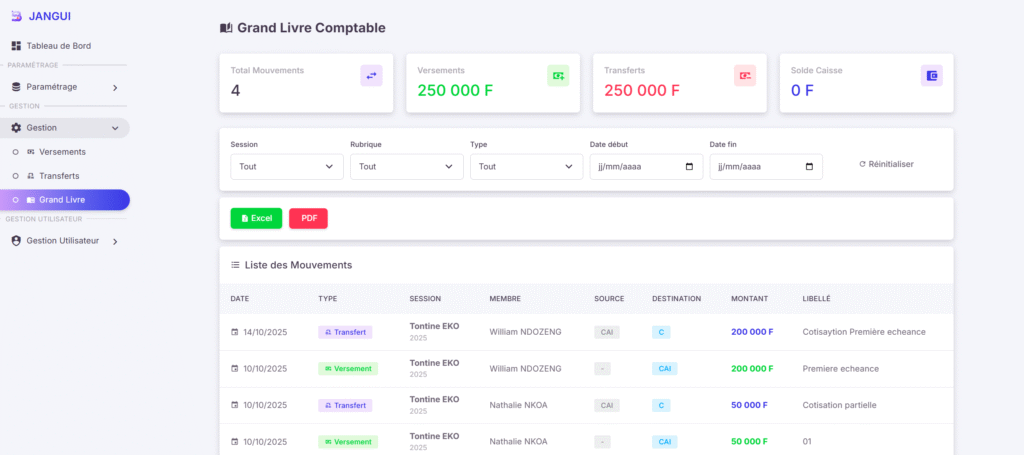Click the Date début input field
This screenshot has width=1024, height=455.
[635, 167]
